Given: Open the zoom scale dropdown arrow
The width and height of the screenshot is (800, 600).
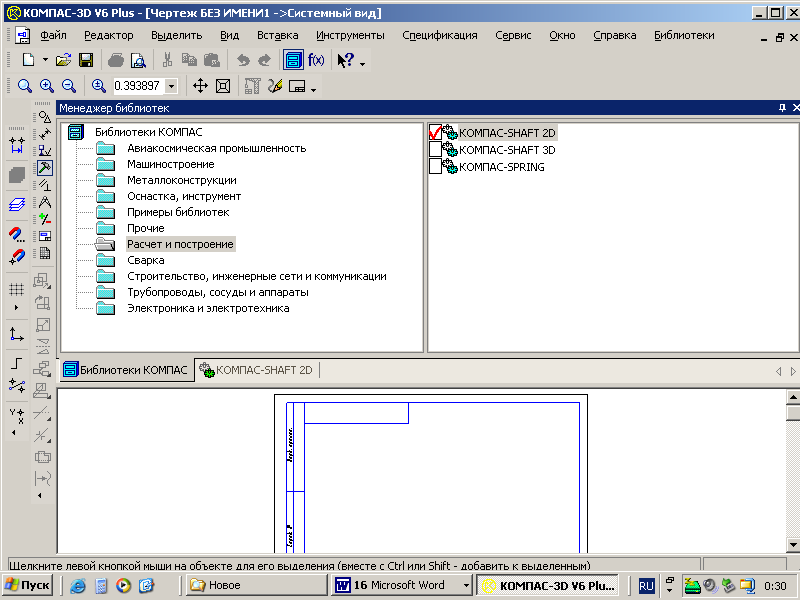Looking at the screenshot, I should (172, 86).
